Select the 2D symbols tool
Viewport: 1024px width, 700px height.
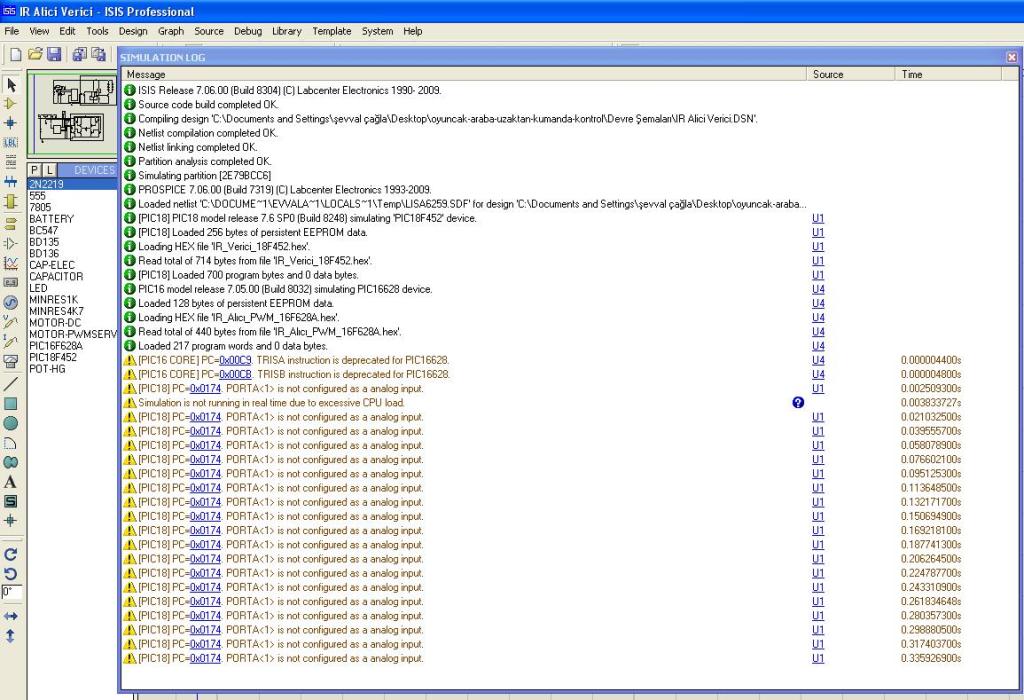pos(10,501)
